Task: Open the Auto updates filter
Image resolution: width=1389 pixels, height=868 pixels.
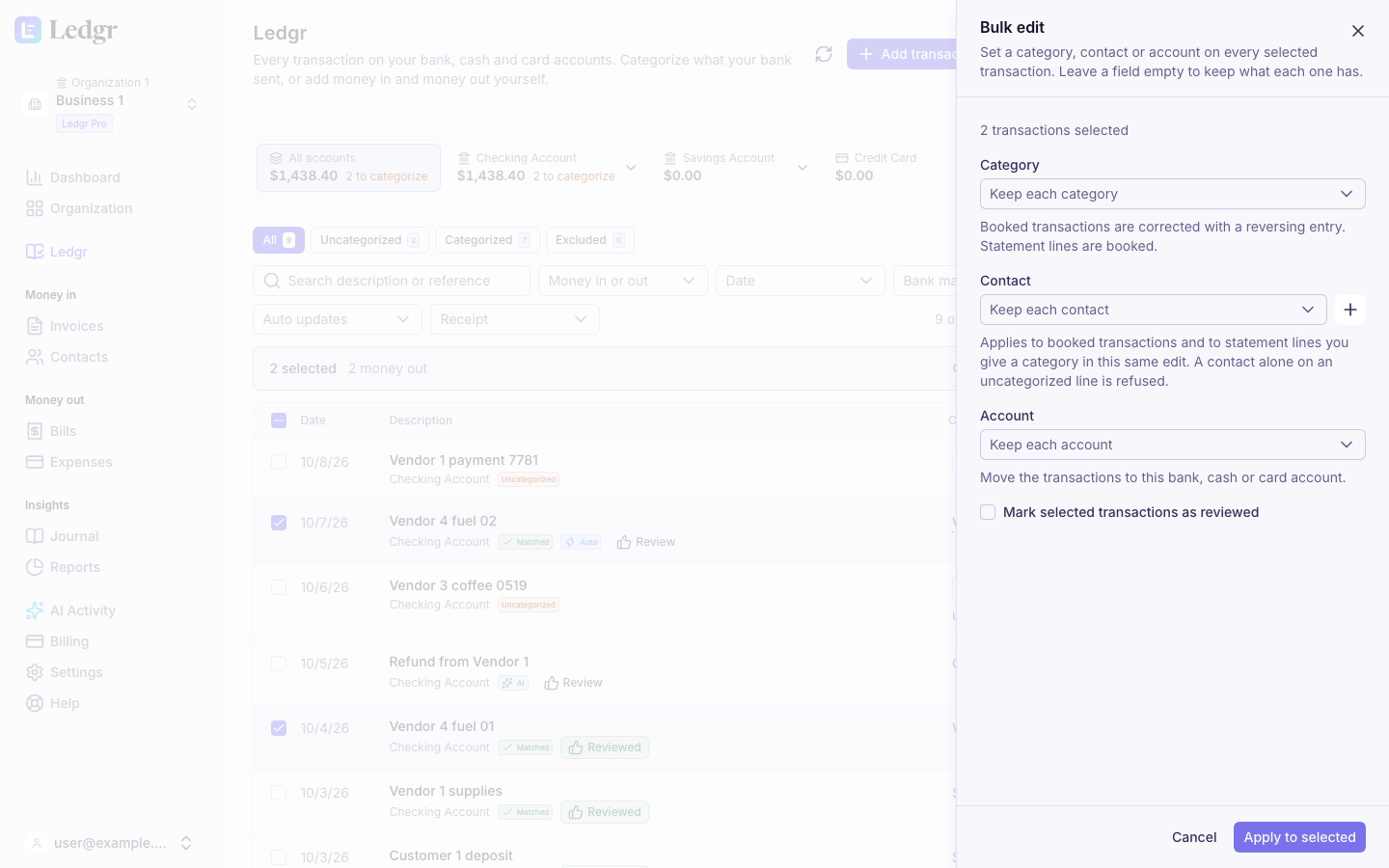Action: click(338, 319)
